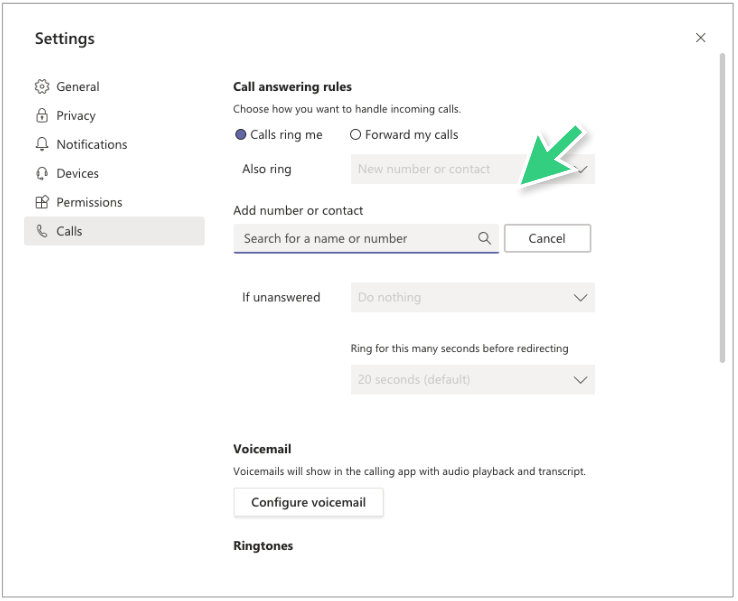
Task: Click the Configure voicemail button
Action: click(309, 502)
